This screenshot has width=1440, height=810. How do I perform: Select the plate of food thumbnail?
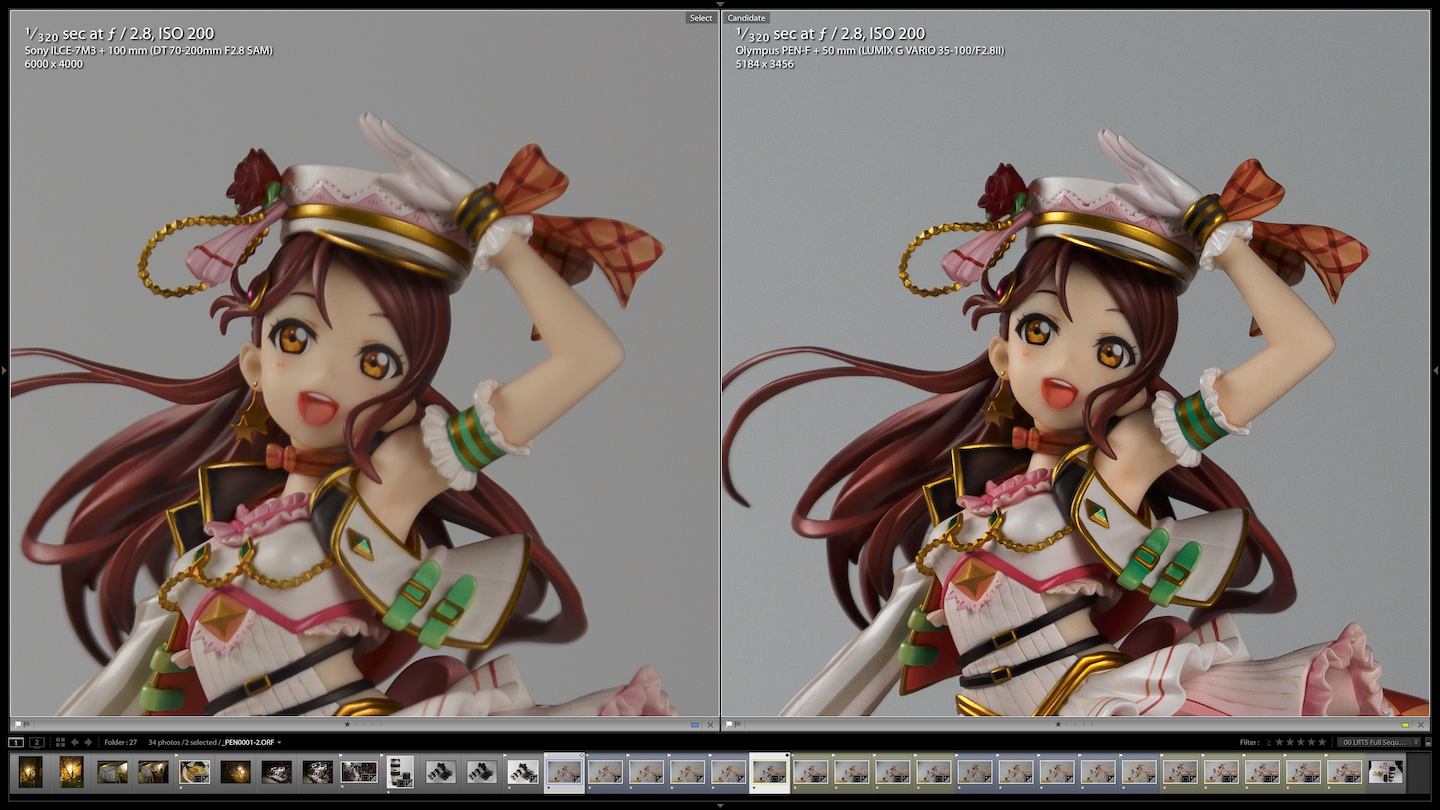pyautogui.click(x=193, y=771)
